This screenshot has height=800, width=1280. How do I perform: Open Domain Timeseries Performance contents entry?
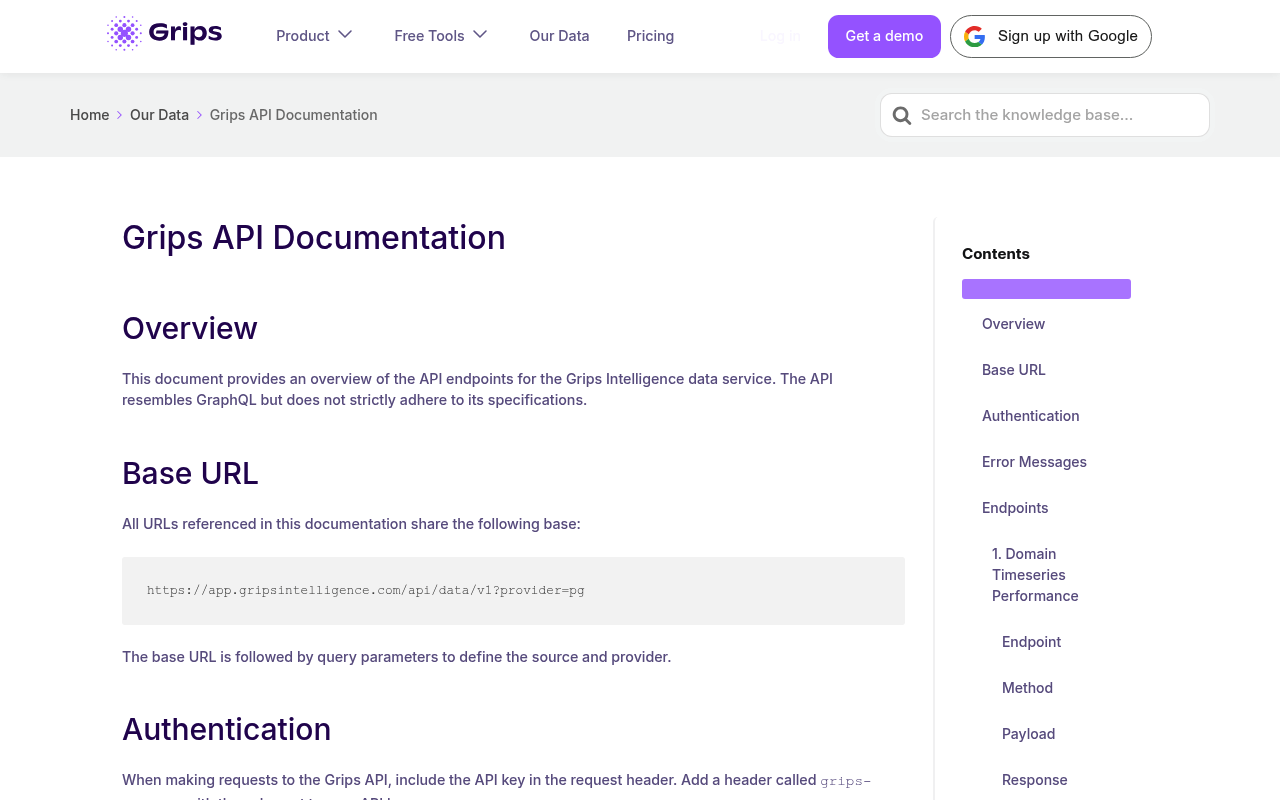click(1035, 575)
